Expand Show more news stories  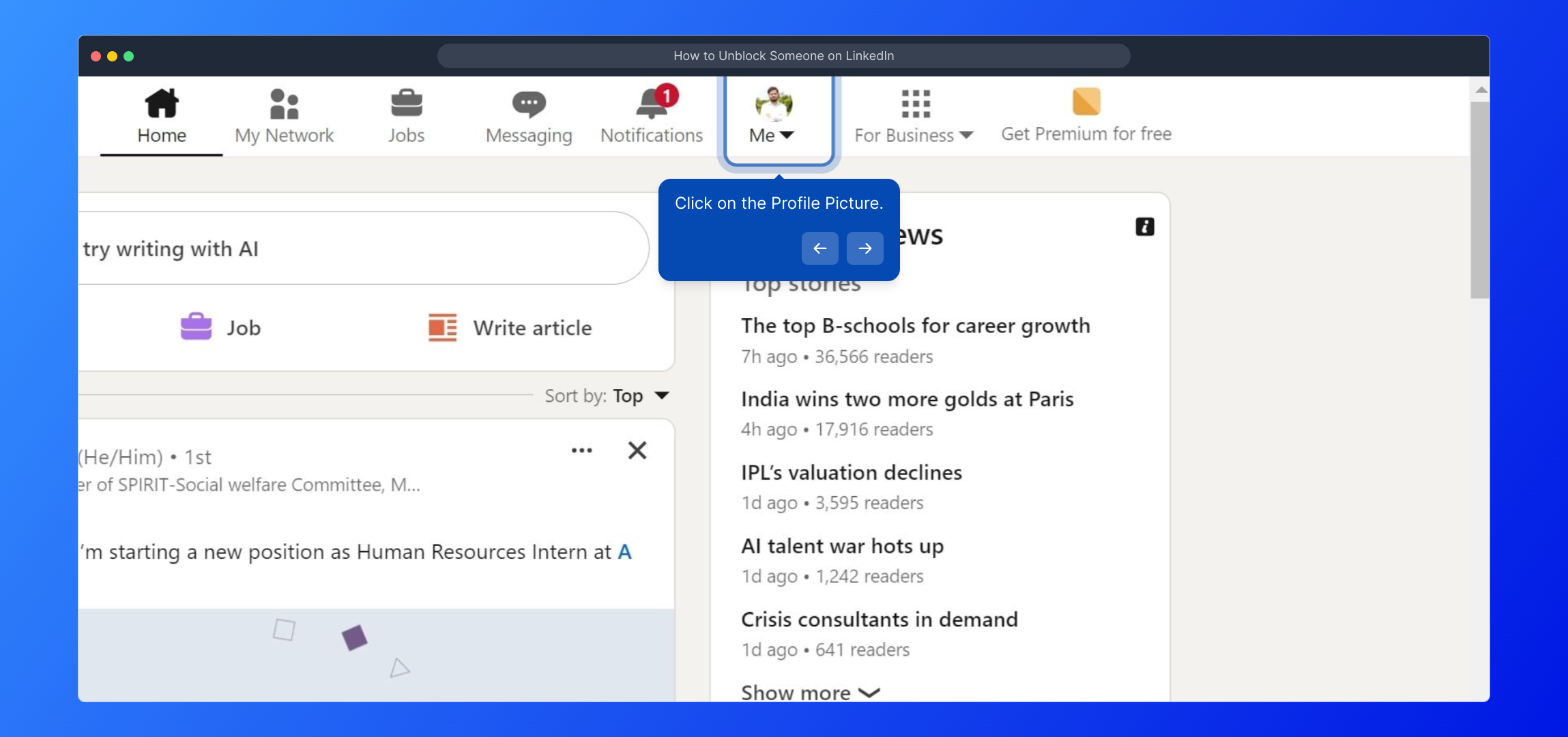810,692
